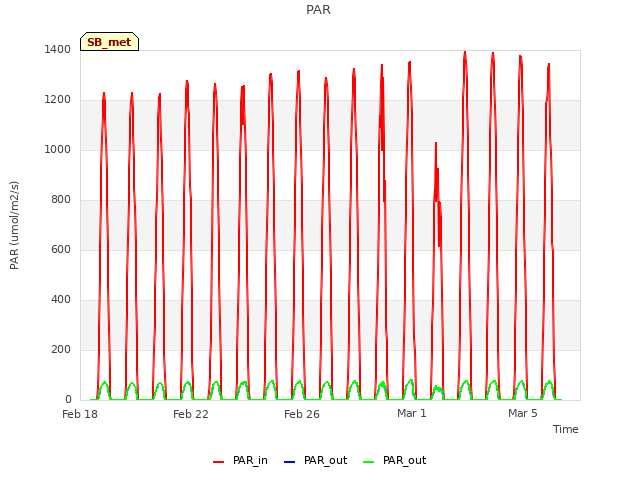Click the Time axis title

[x=566, y=429]
